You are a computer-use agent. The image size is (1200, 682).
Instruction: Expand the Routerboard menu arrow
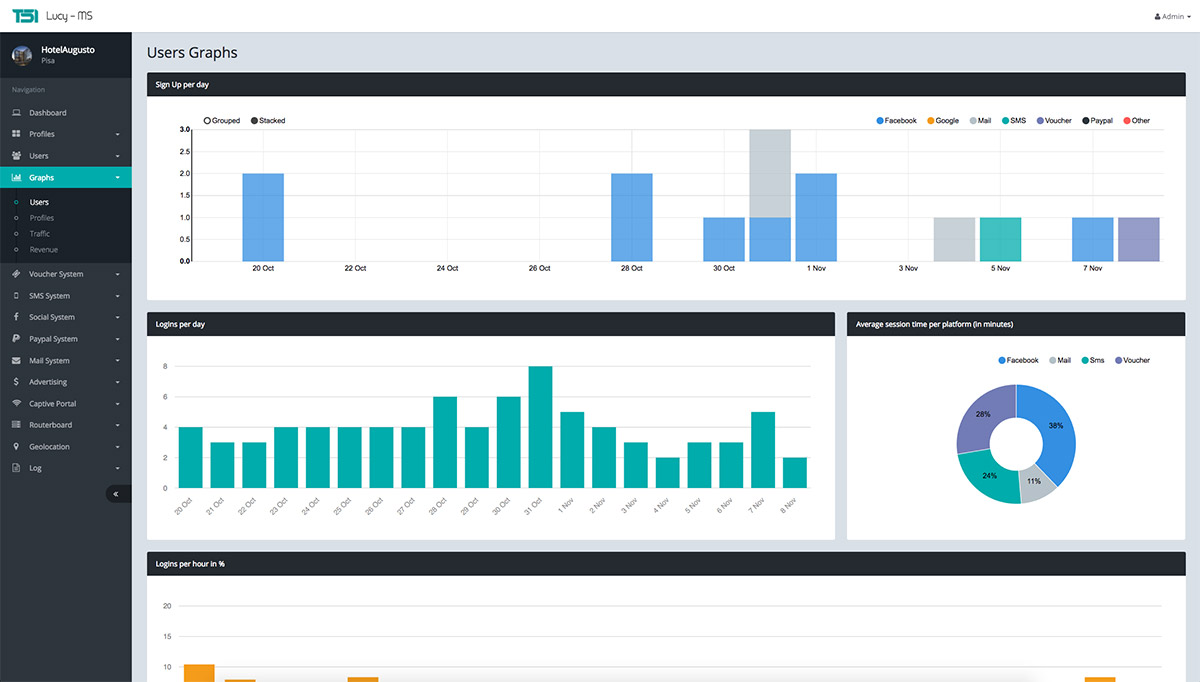117,426
